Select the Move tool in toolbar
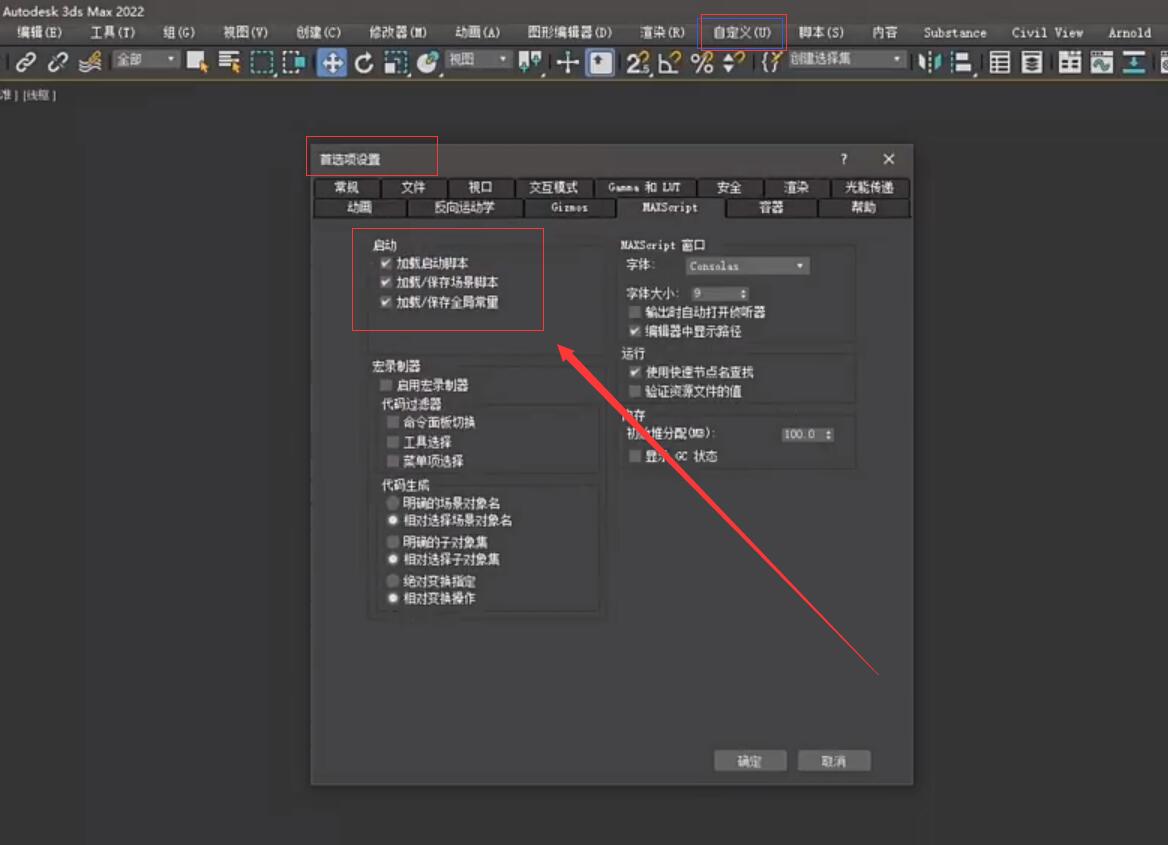 [331, 63]
